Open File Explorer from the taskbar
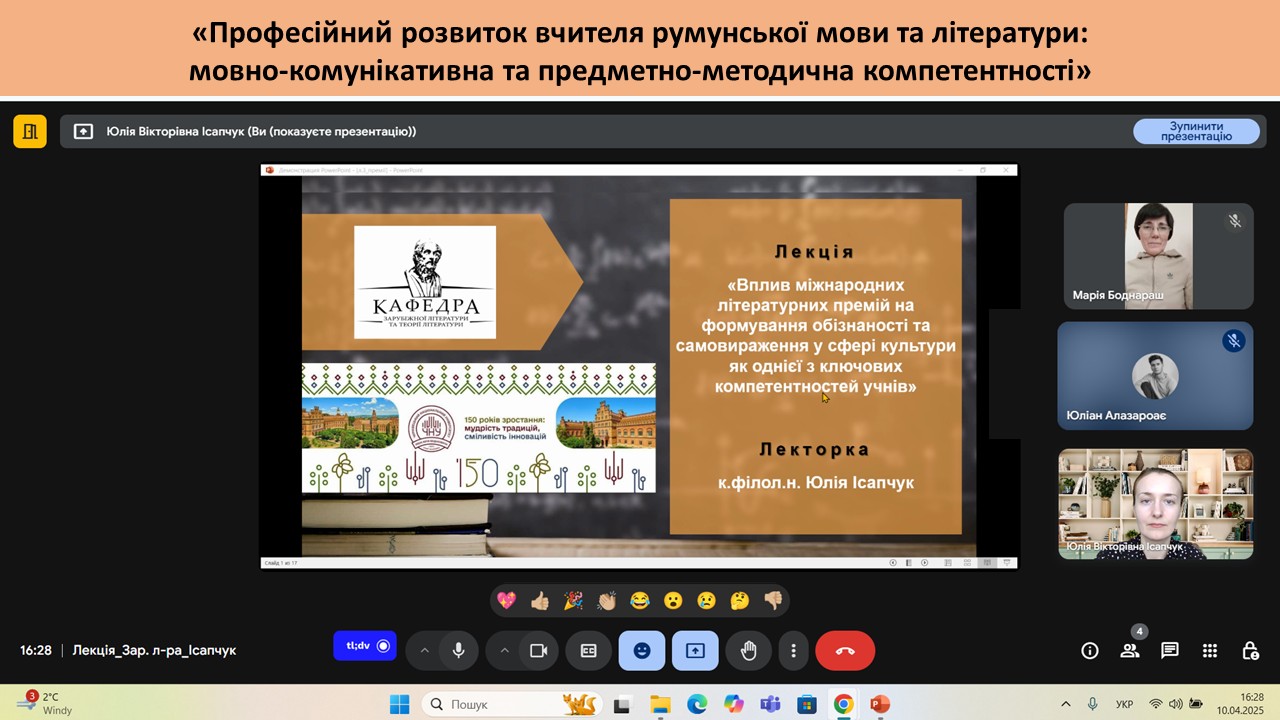Screen dimensions: 1280x720 pyautogui.click(x=659, y=704)
